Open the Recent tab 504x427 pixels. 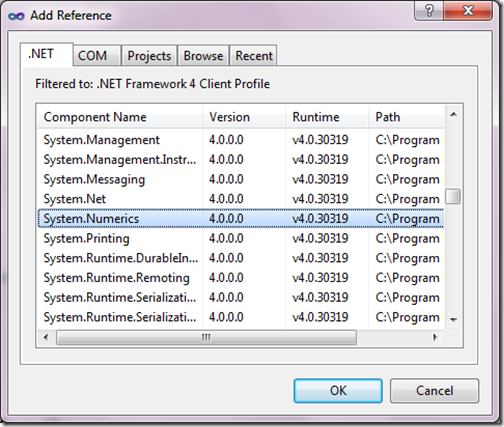(x=253, y=55)
